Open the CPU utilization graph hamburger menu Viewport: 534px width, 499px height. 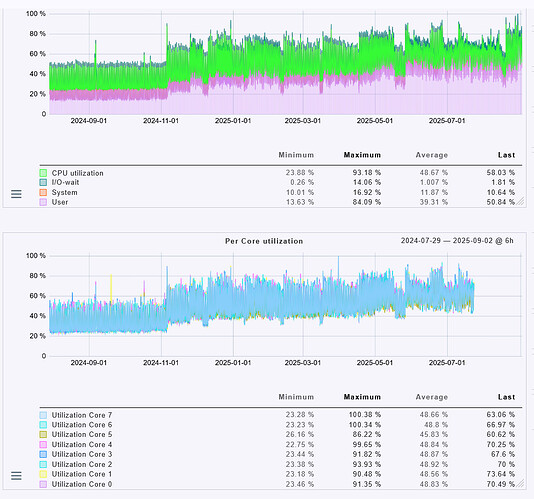point(16,194)
